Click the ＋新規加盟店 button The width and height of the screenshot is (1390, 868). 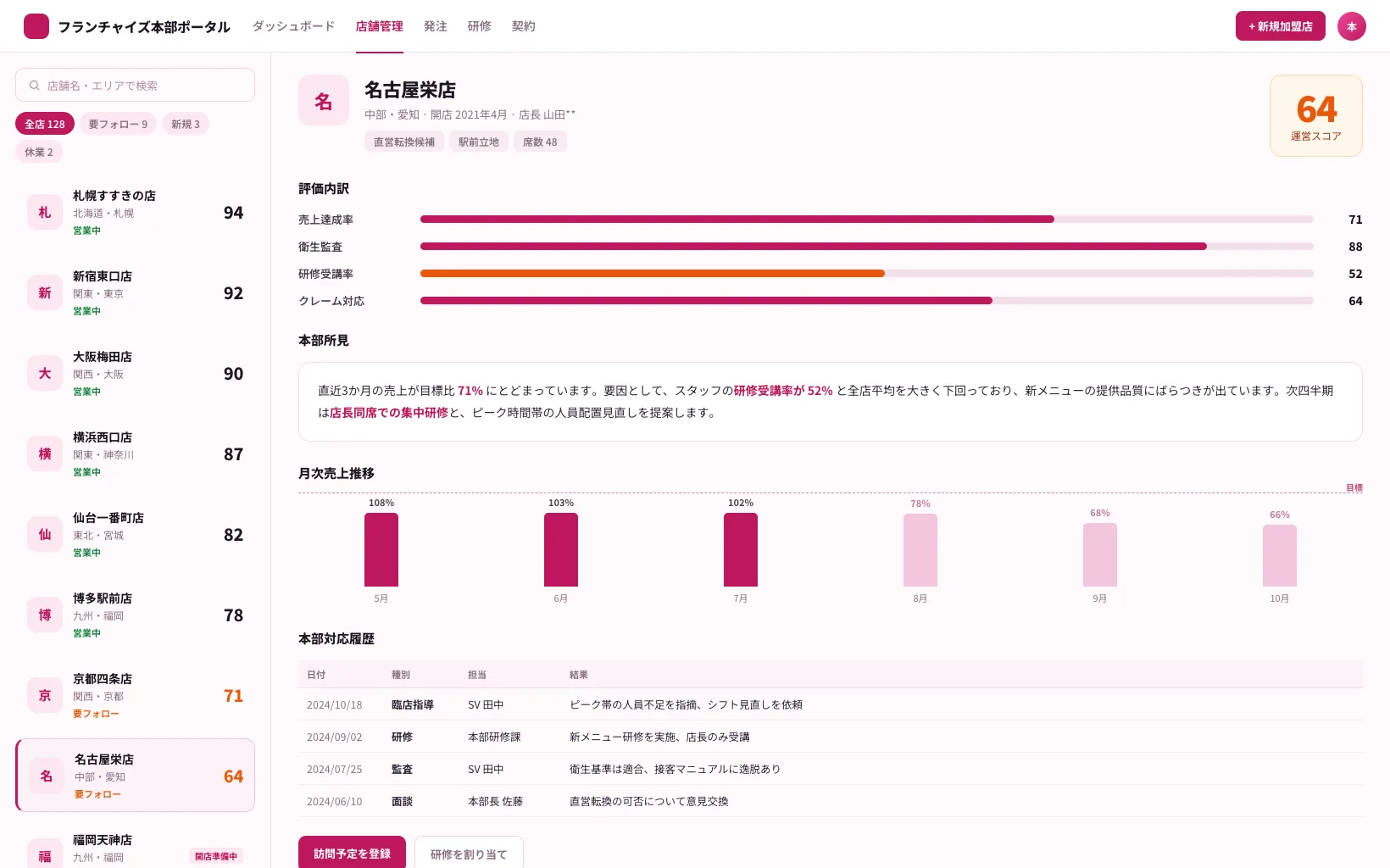point(1280,26)
